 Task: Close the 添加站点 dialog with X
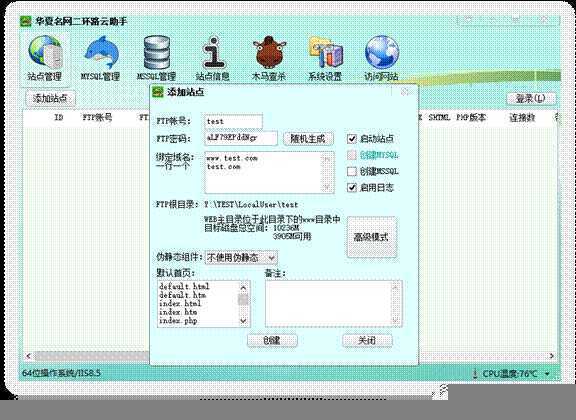point(405,92)
